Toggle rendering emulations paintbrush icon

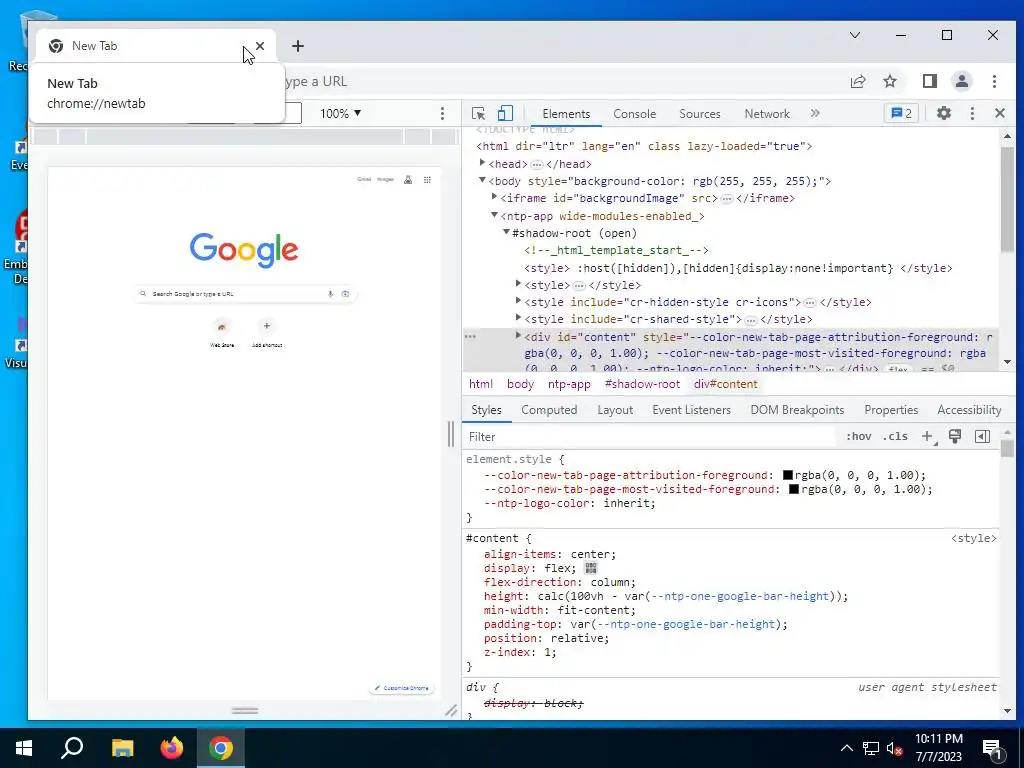click(955, 436)
